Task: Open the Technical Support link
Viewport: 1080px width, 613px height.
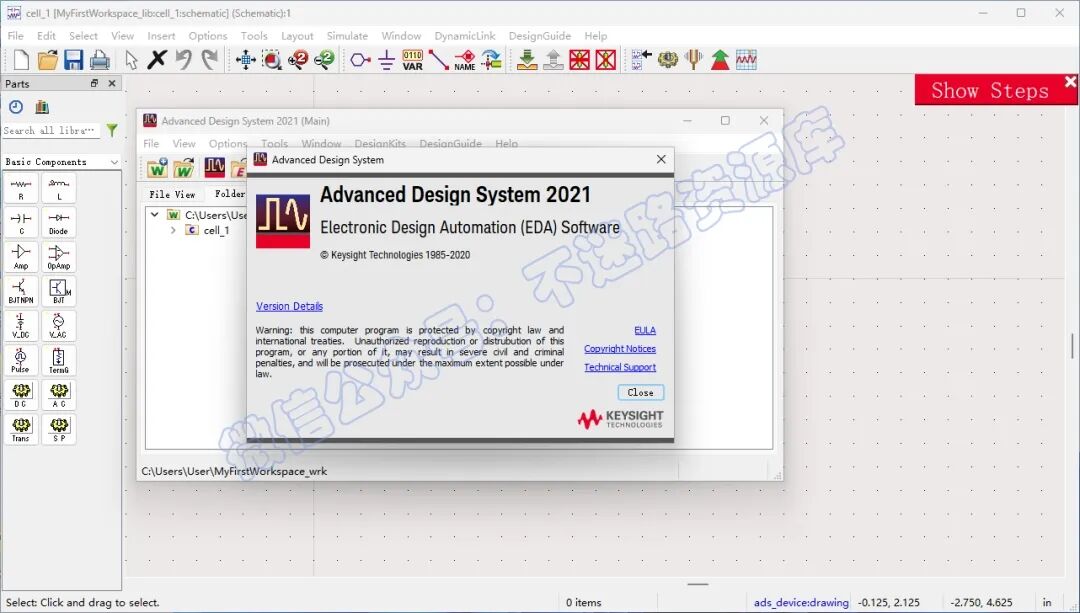Action: pyautogui.click(x=620, y=368)
